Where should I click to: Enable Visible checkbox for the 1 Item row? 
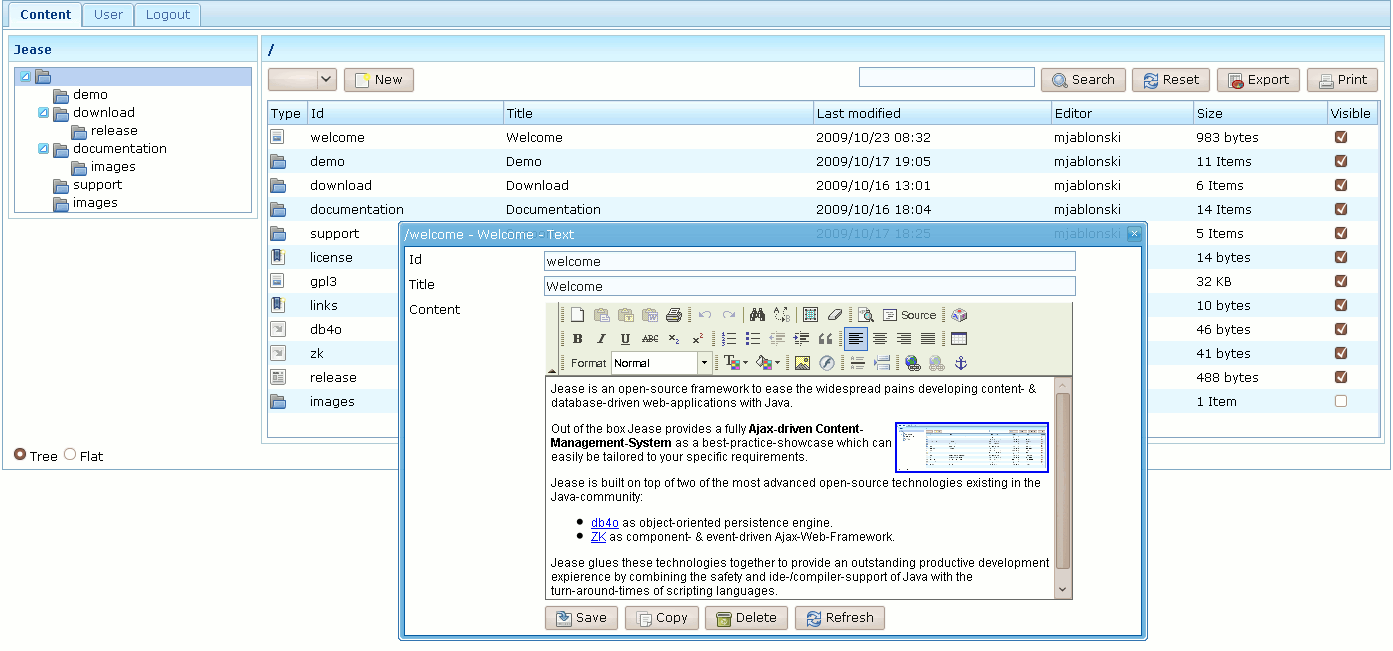(1341, 401)
